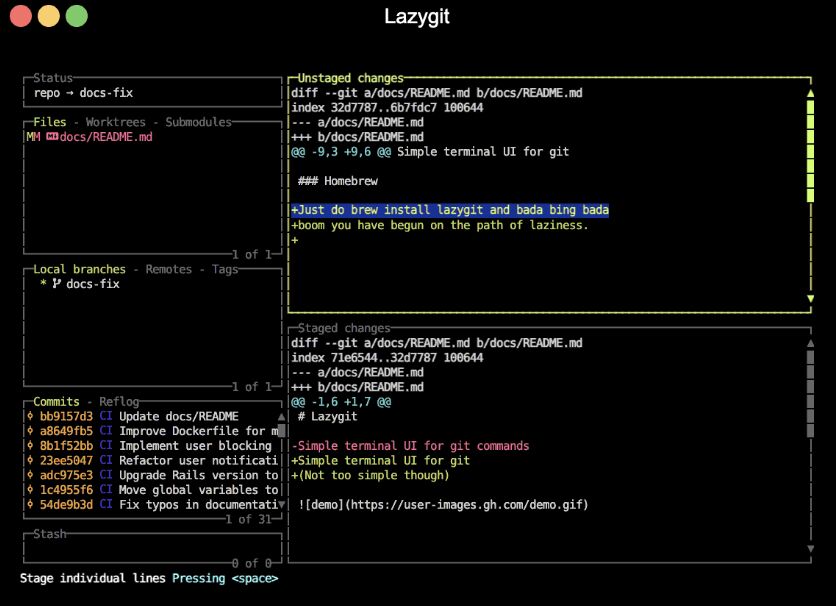Select commit Upgrade Rails version
Screen dimensions: 836x606
click(152, 475)
